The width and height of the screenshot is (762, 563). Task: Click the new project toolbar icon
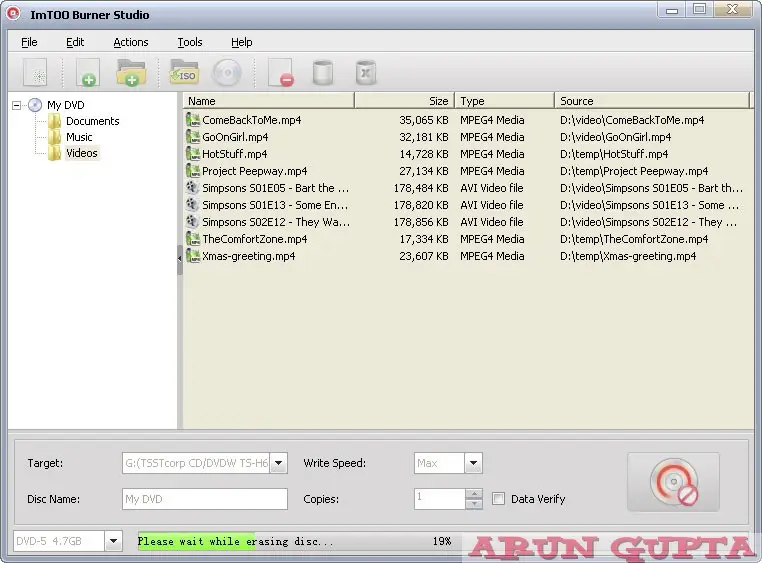(35, 73)
